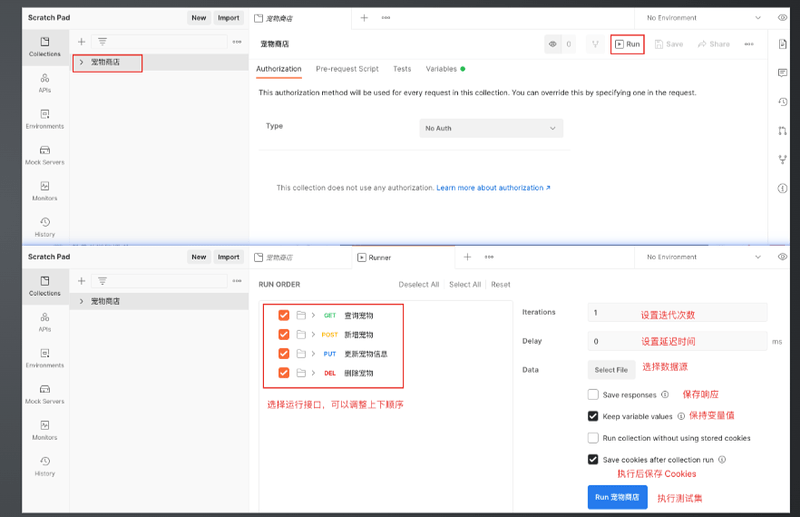
Task: Click the filter icon in lower window collection list
Action: [x=102, y=281]
